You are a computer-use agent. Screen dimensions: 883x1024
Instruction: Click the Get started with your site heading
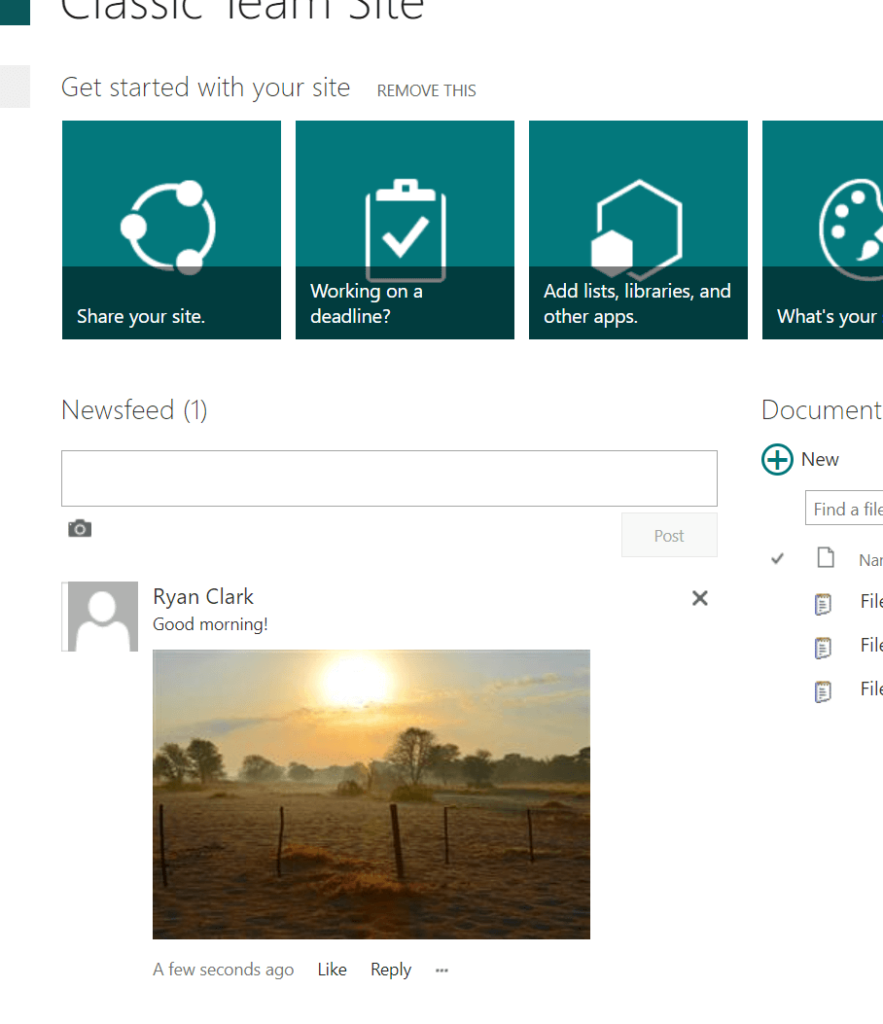click(x=206, y=88)
